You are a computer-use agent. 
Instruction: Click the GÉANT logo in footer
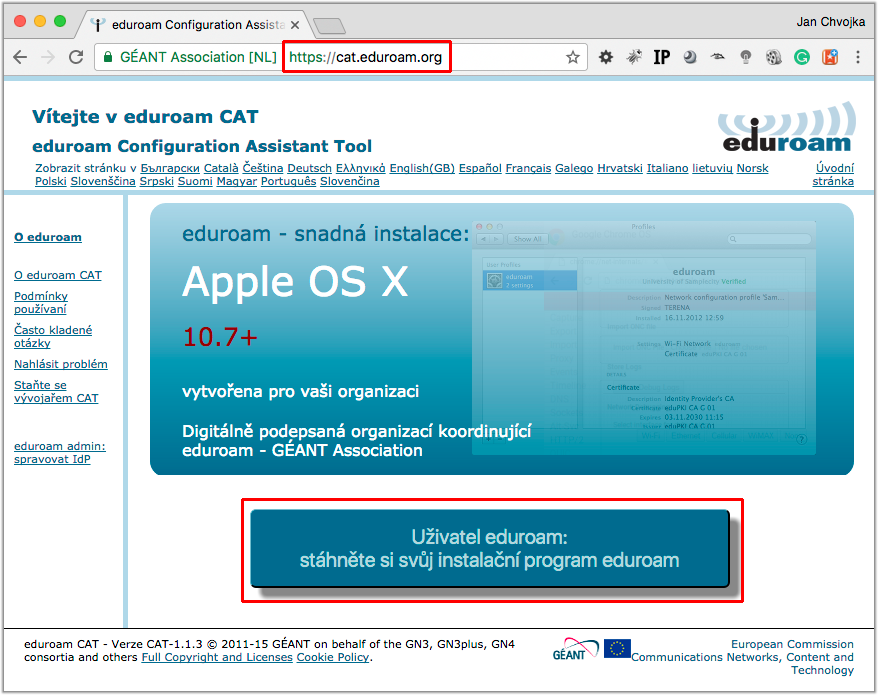(x=575, y=650)
